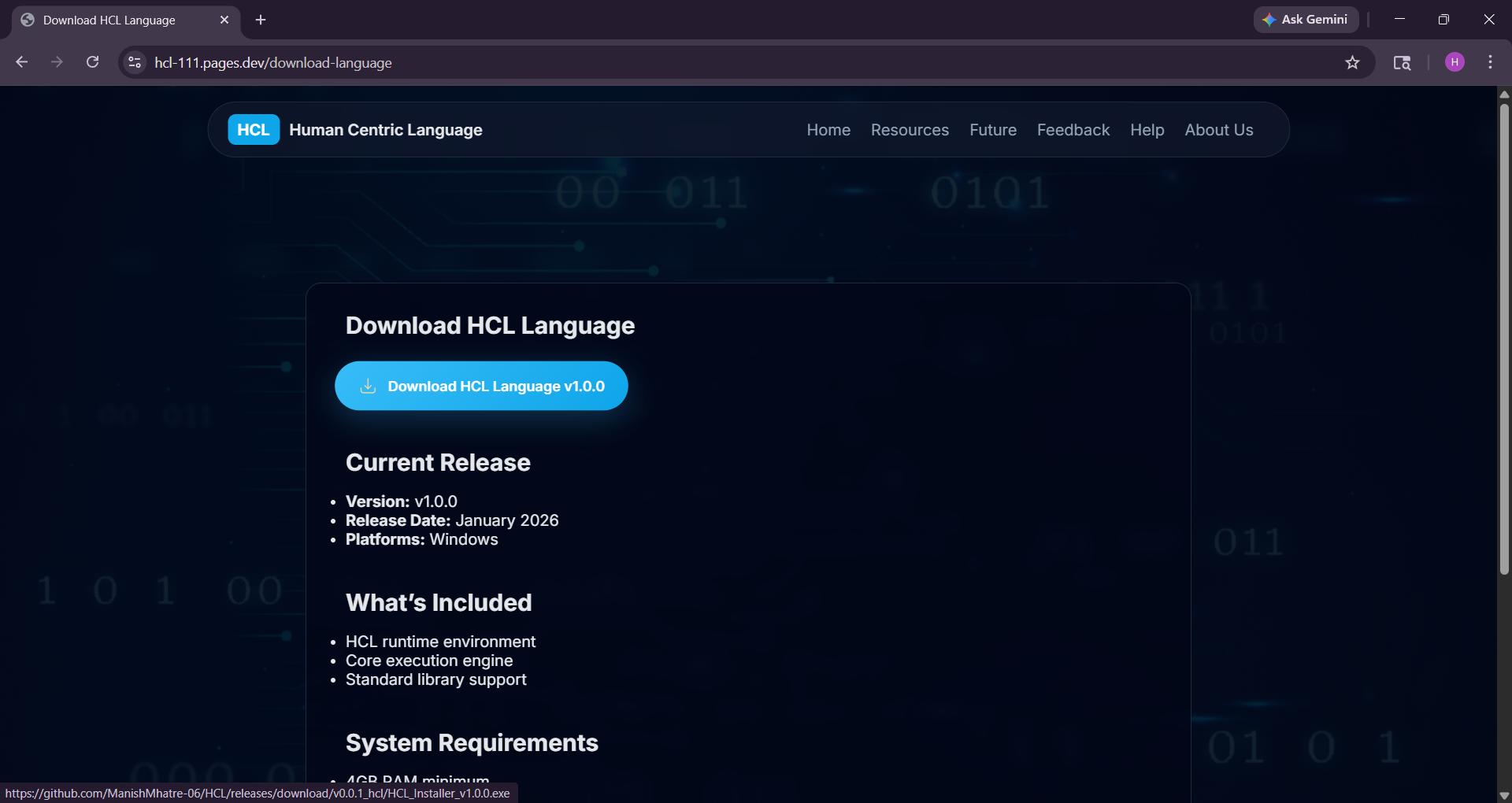Bookmark the page with the star icon
Viewport: 1512px width, 803px height.
[x=1353, y=62]
